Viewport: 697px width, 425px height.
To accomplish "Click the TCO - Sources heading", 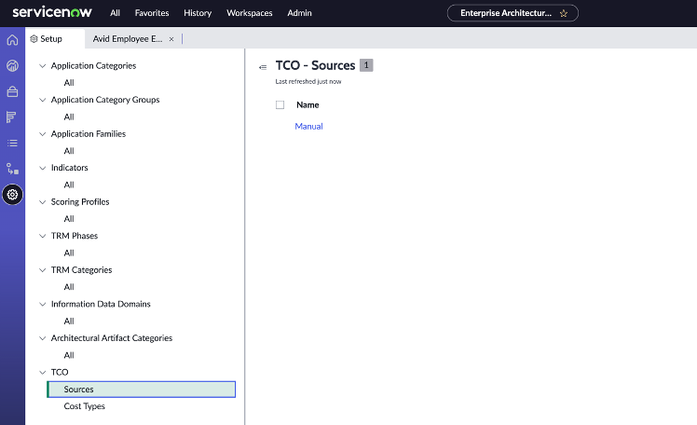I will [315, 65].
